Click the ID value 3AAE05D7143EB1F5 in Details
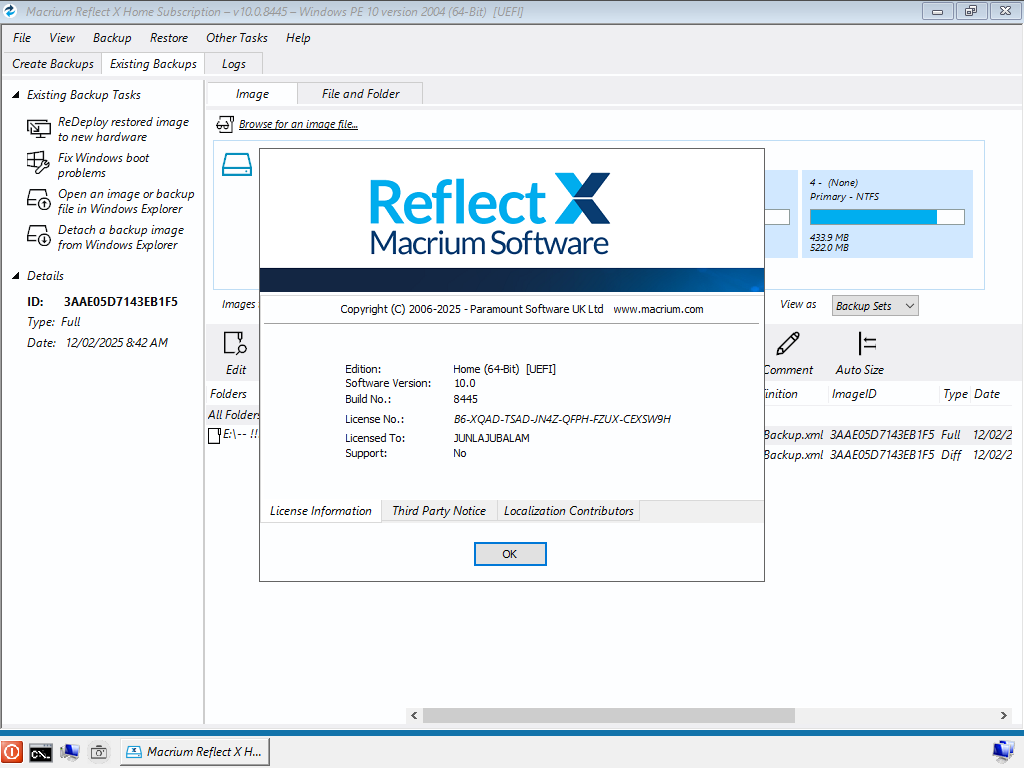The height and width of the screenshot is (768, 1024). point(121,302)
